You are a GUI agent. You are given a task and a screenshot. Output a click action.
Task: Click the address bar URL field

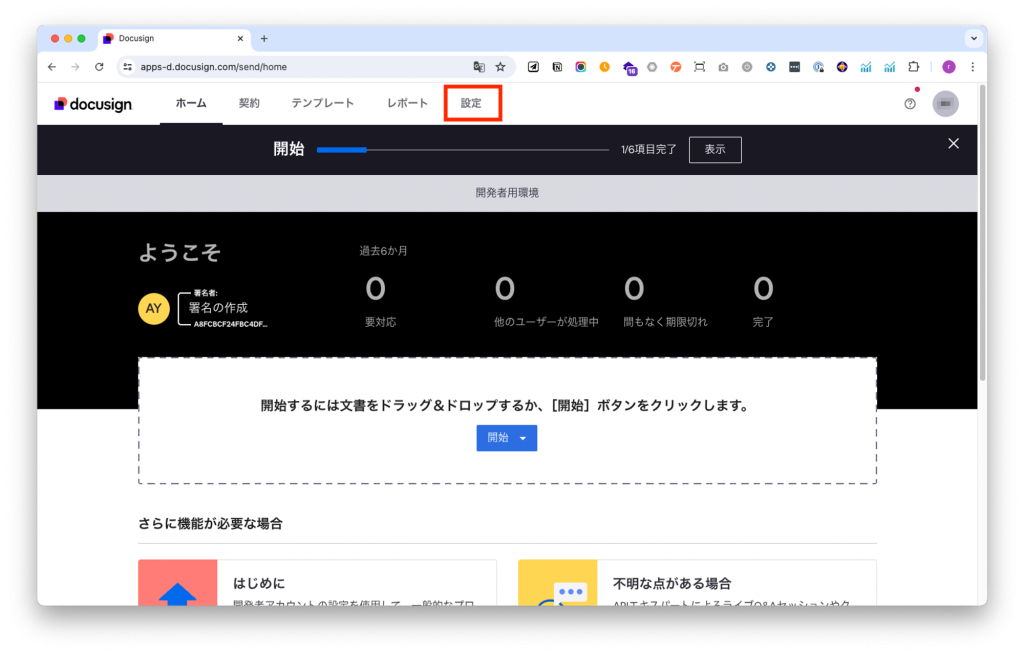point(300,67)
